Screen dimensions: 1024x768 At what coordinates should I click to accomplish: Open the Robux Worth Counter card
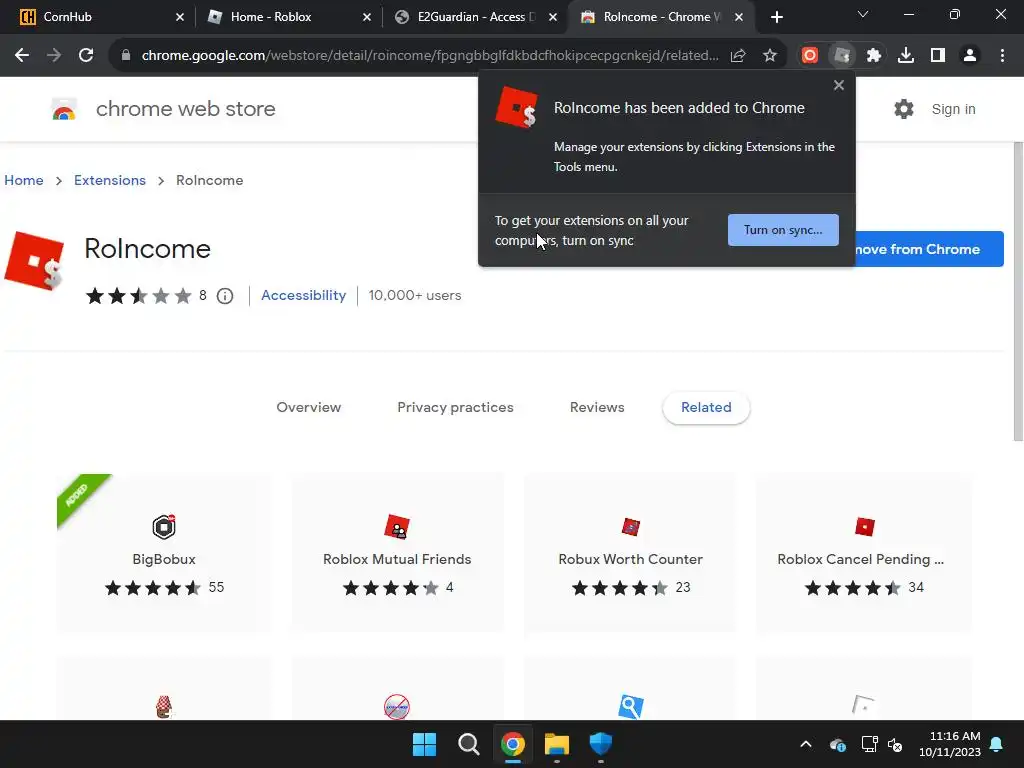point(630,553)
